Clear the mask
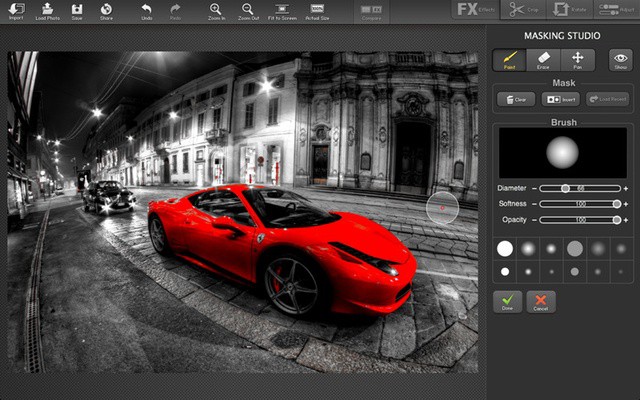 pyautogui.click(x=515, y=99)
